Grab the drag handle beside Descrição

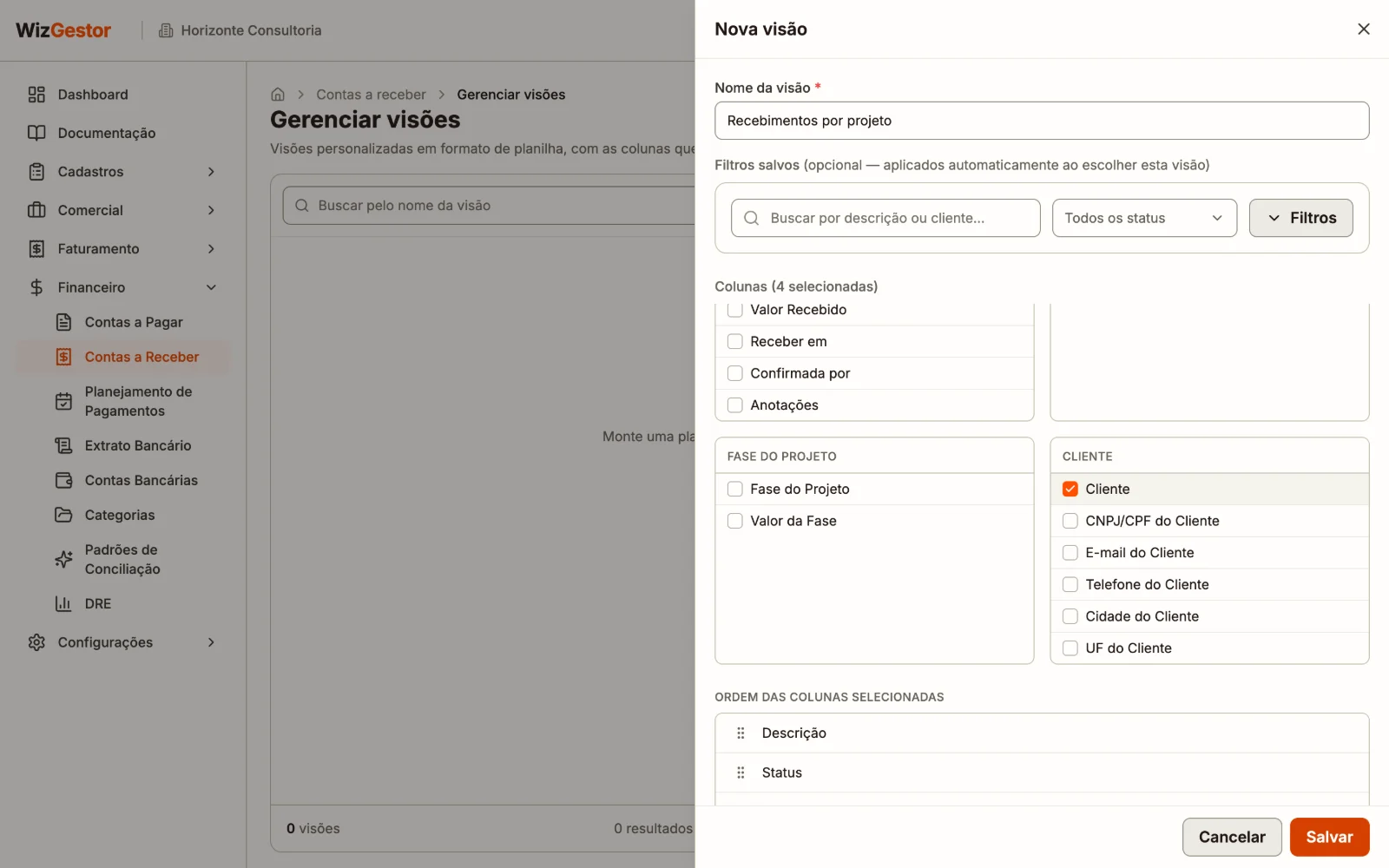pos(741,733)
